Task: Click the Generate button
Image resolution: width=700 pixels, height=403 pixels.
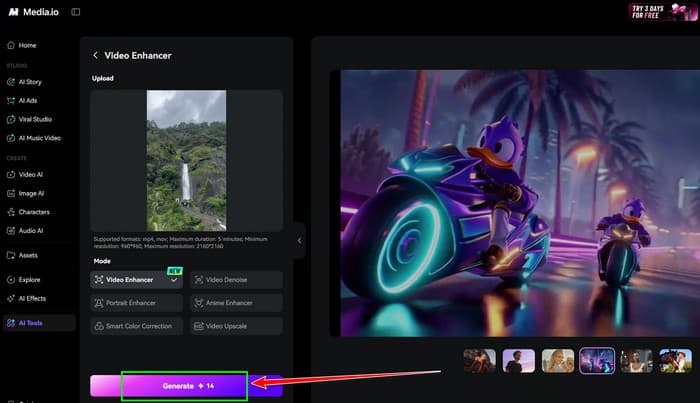Action: (187, 386)
